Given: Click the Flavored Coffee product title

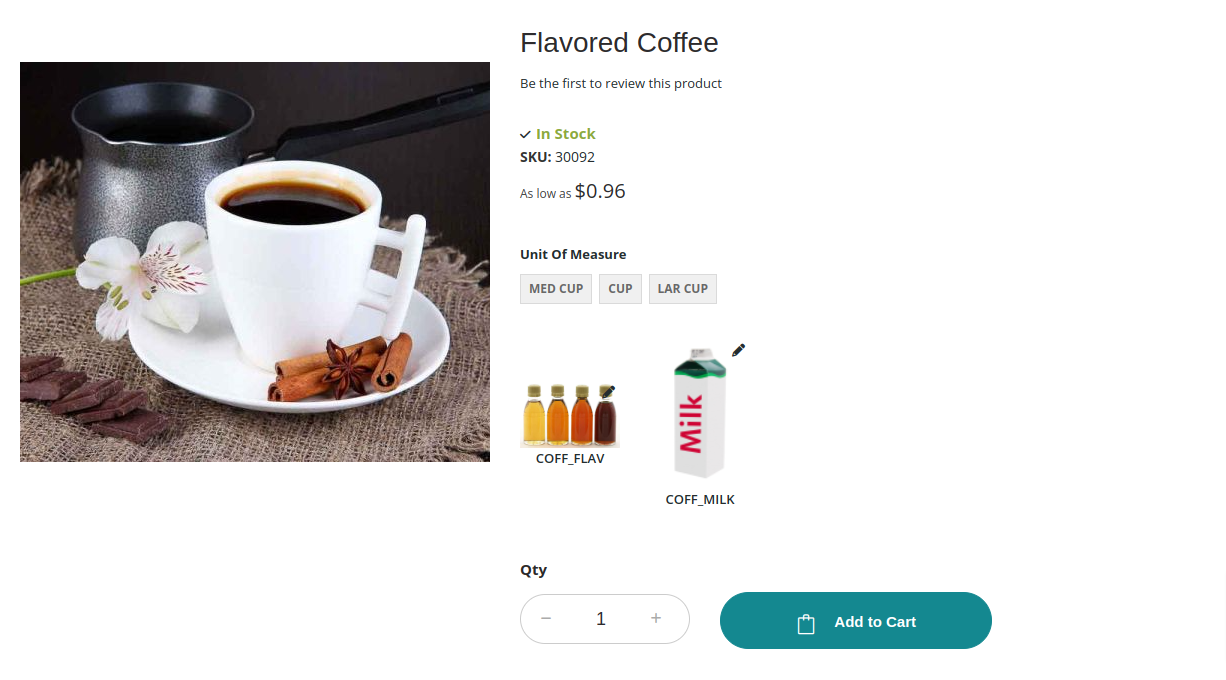Looking at the screenshot, I should (x=619, y=43).
